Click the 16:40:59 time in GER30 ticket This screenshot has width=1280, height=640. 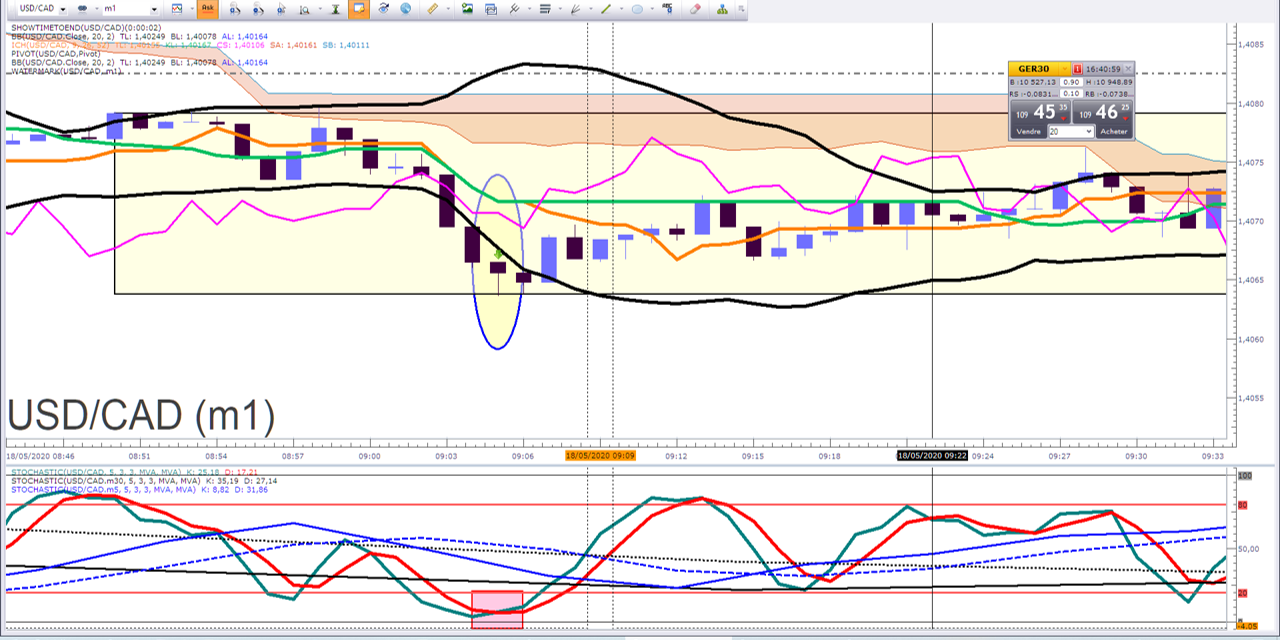click(1103, 69)
